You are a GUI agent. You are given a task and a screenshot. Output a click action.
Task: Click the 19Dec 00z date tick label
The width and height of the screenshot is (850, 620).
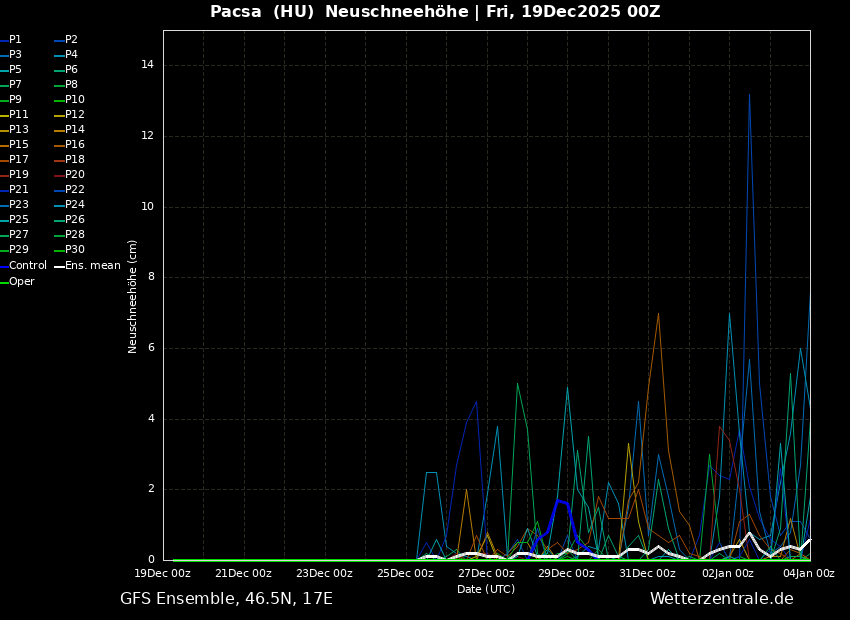(x=163, y=574)
